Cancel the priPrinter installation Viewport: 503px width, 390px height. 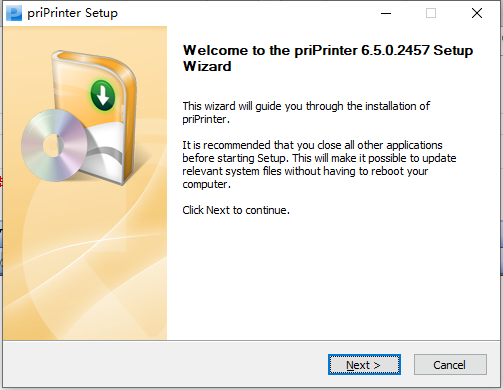pos(450,365)
